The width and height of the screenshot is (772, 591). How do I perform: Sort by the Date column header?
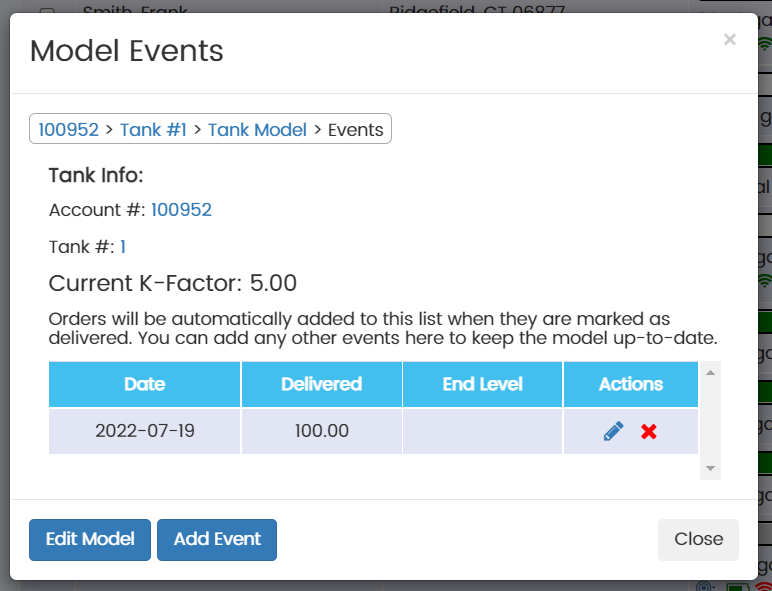pos(145,384)
